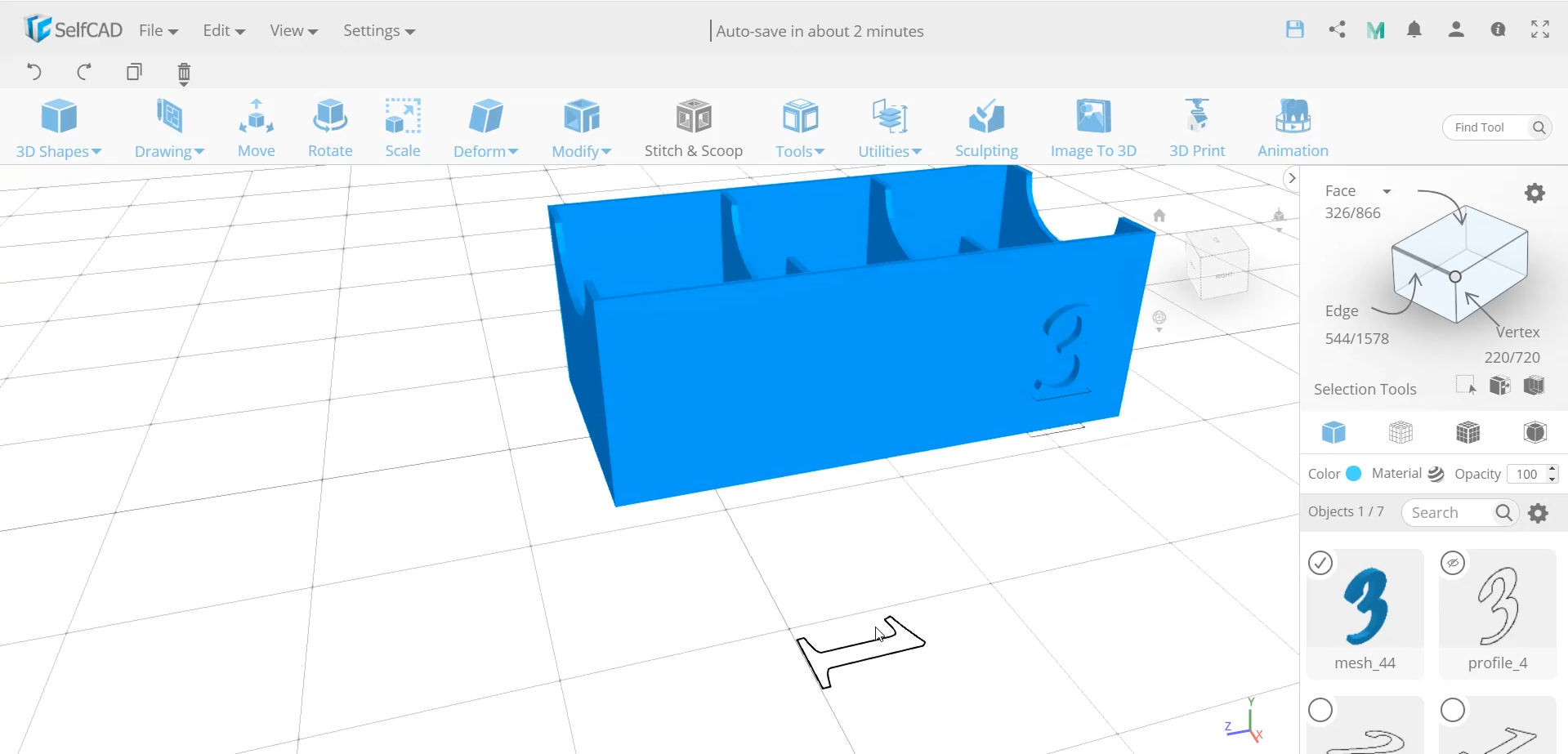This screenshot has height=754, width=1568.
Task: Select wireframe rendering mode cube
Action: coord(1400,431)
